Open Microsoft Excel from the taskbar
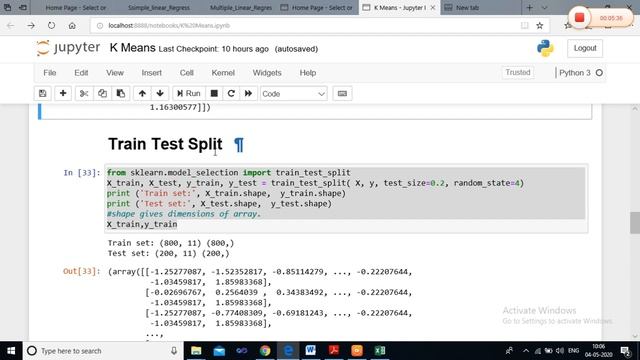 (380, 351)
